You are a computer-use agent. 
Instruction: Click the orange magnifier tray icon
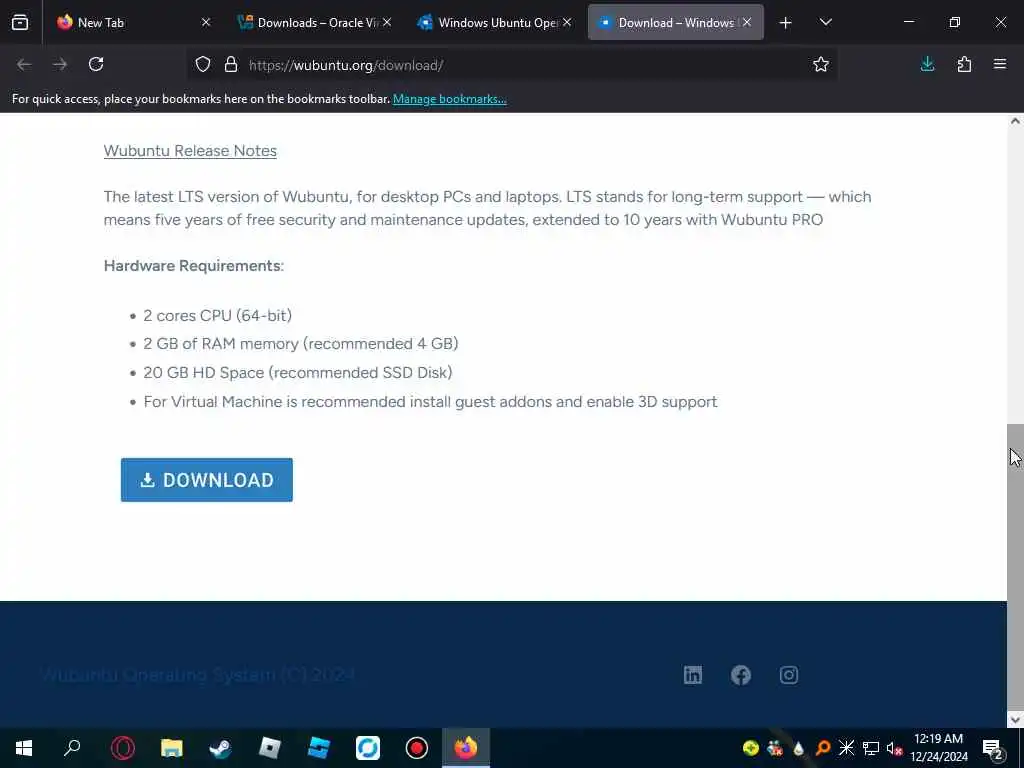(x=823, y=748)
